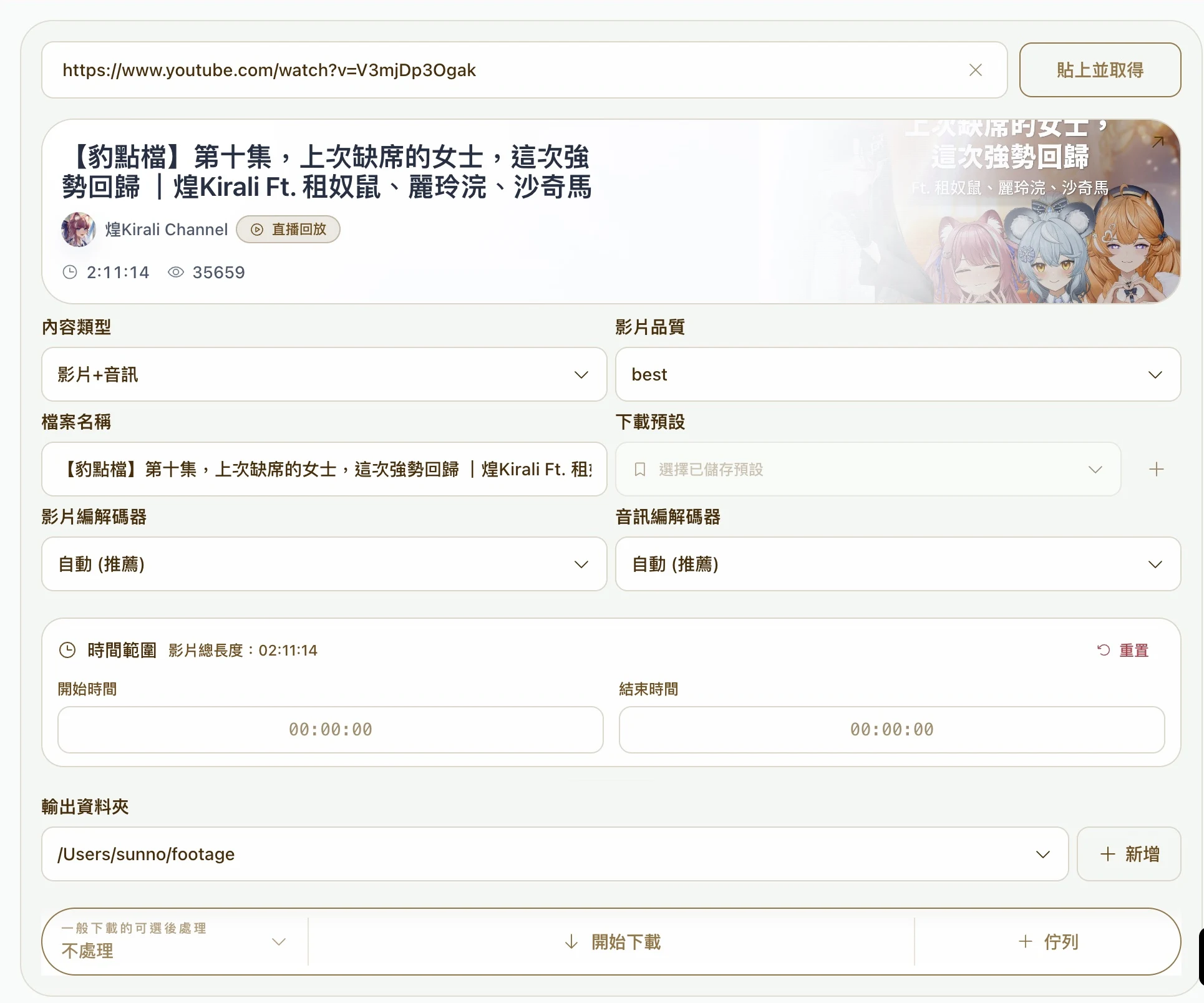
Task: Clear the URL field with the X icon
Action: (x=975, y=70)
